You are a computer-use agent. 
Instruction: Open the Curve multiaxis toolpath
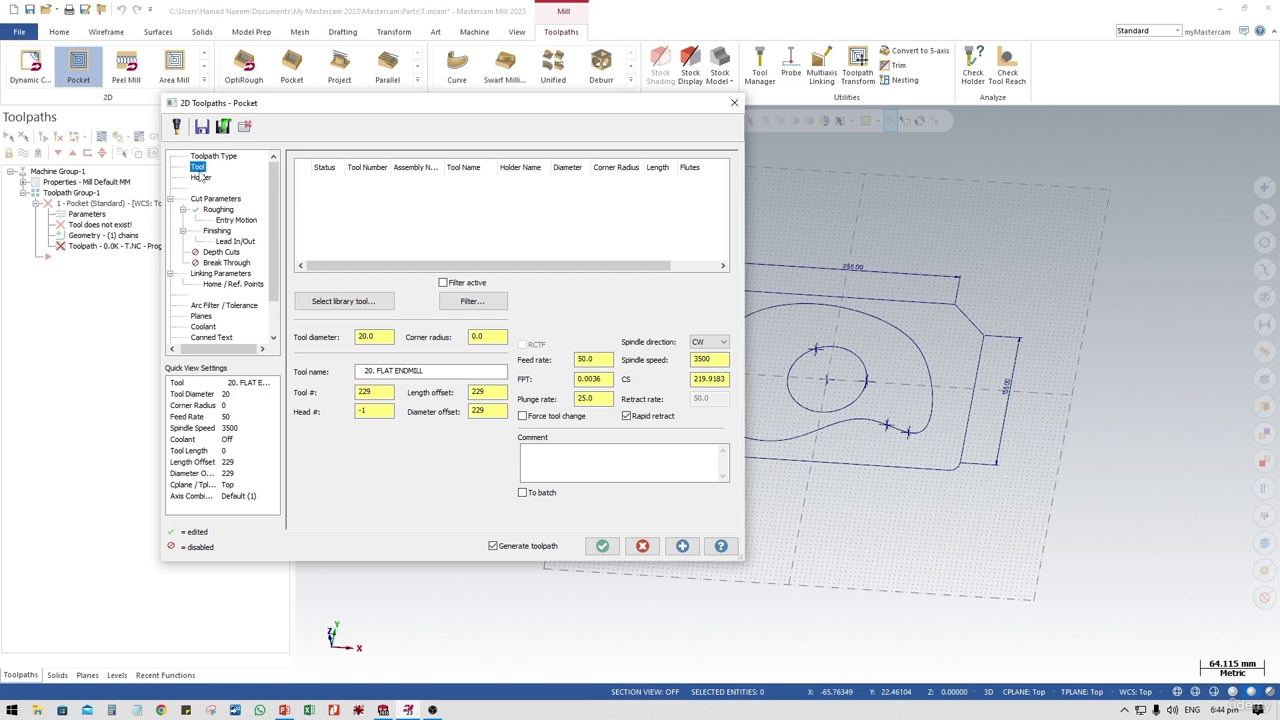(x=457, y=67)
